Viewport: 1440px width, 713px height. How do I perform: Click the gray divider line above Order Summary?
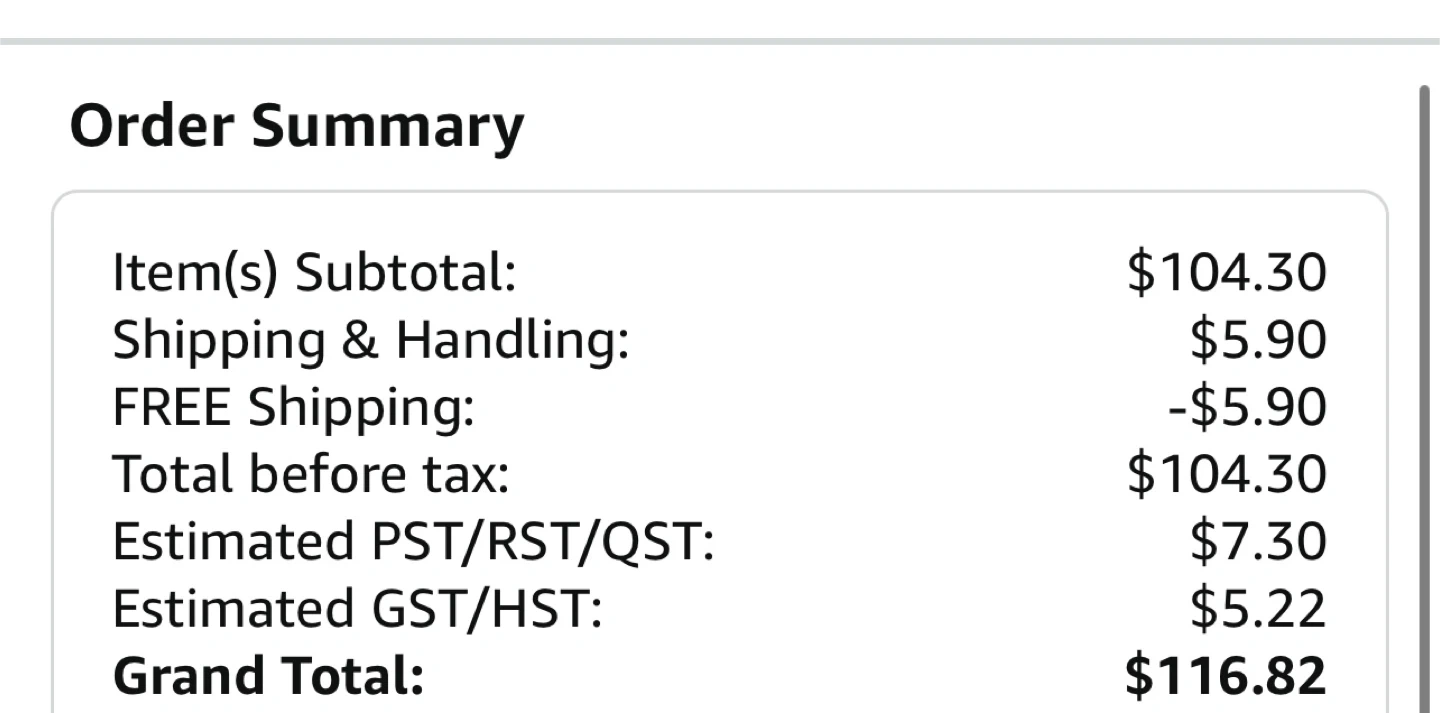(x=720, y=41)
